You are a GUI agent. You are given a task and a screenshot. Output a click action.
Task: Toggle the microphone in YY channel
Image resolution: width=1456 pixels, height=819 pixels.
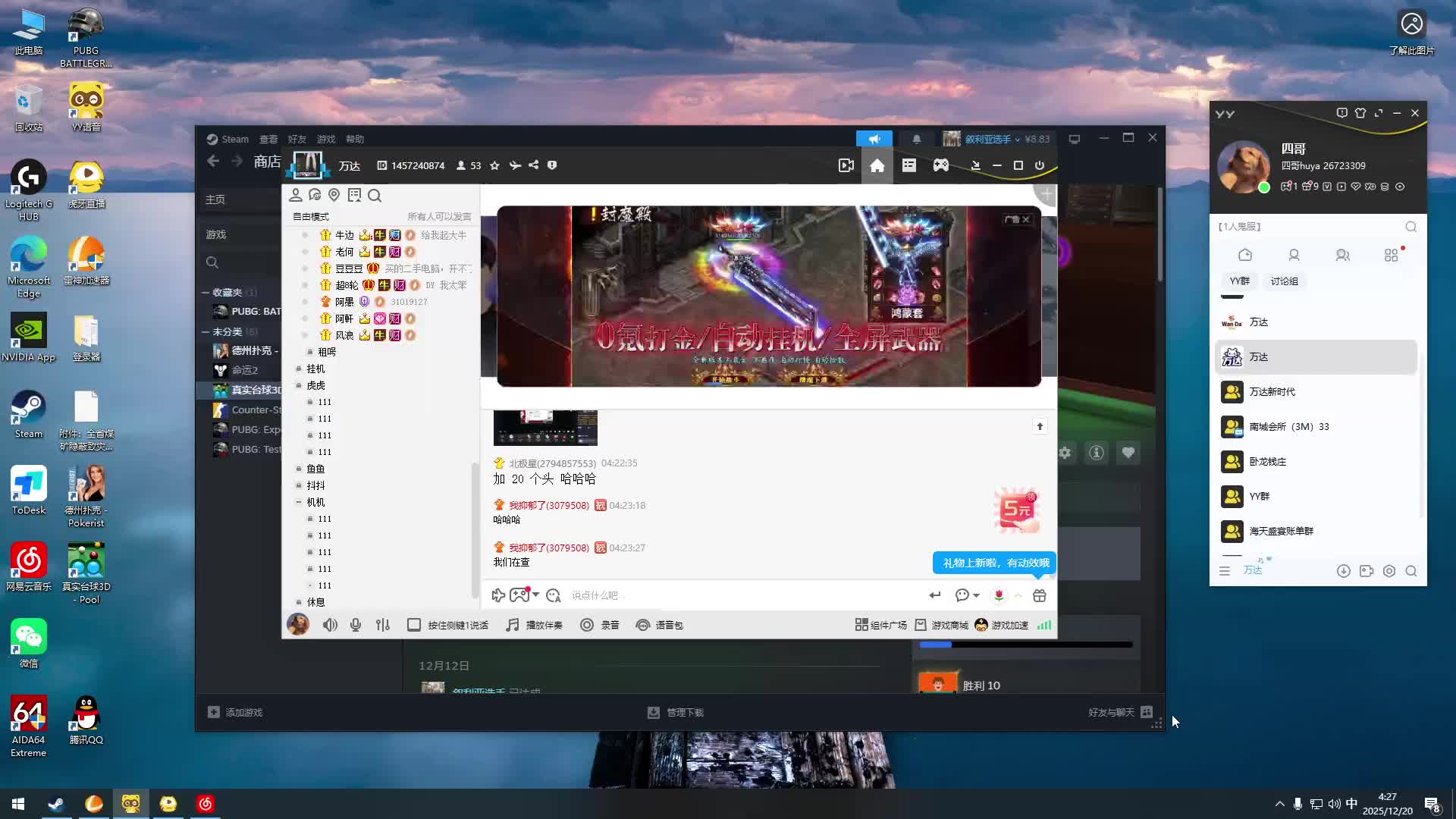[356, 626]
